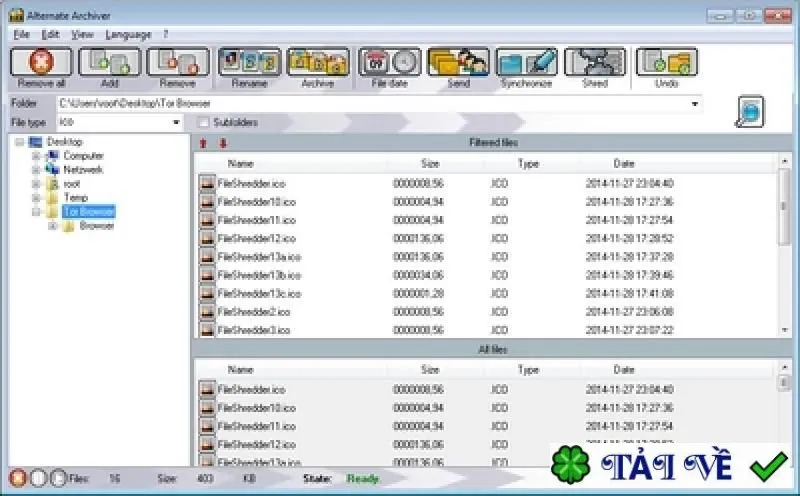The height and width of the screenshot is (496, 800).
Task: Collapse the Tor Browser tree node
Action: pos(36,211)
